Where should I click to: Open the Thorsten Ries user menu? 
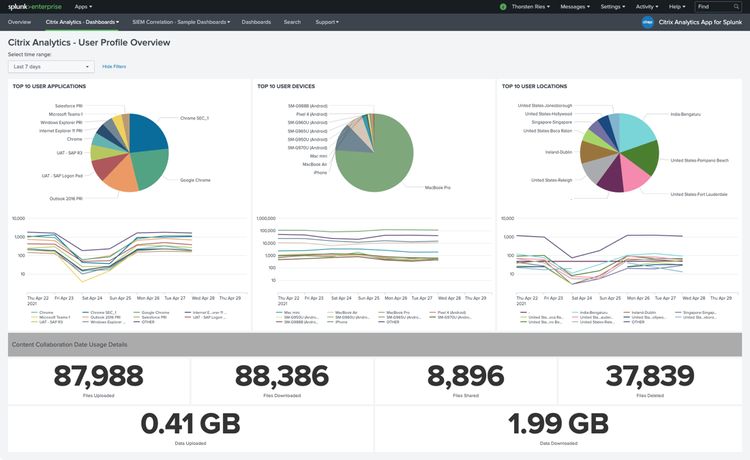click(x=530, y=7)
